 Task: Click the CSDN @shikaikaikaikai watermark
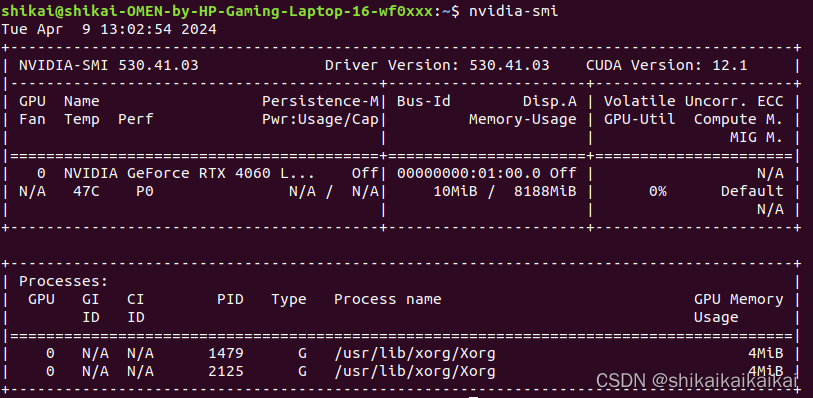696,380
